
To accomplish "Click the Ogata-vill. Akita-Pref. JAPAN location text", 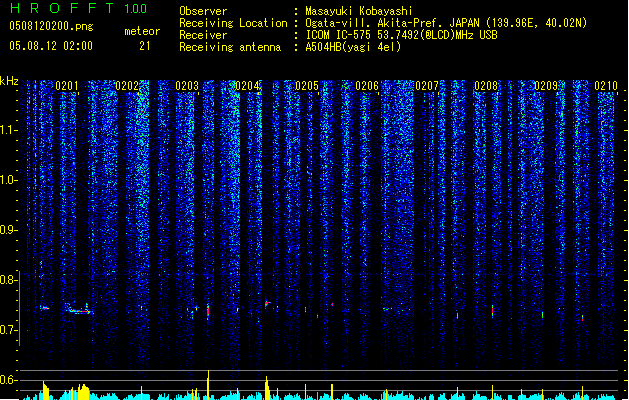I will tap(446, 23).
